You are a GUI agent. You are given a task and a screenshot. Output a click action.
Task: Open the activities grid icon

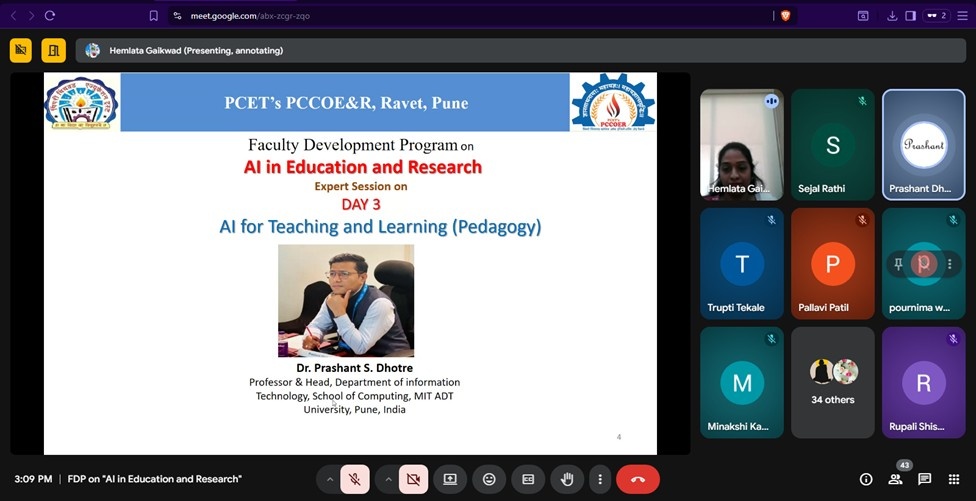[954, 479]
